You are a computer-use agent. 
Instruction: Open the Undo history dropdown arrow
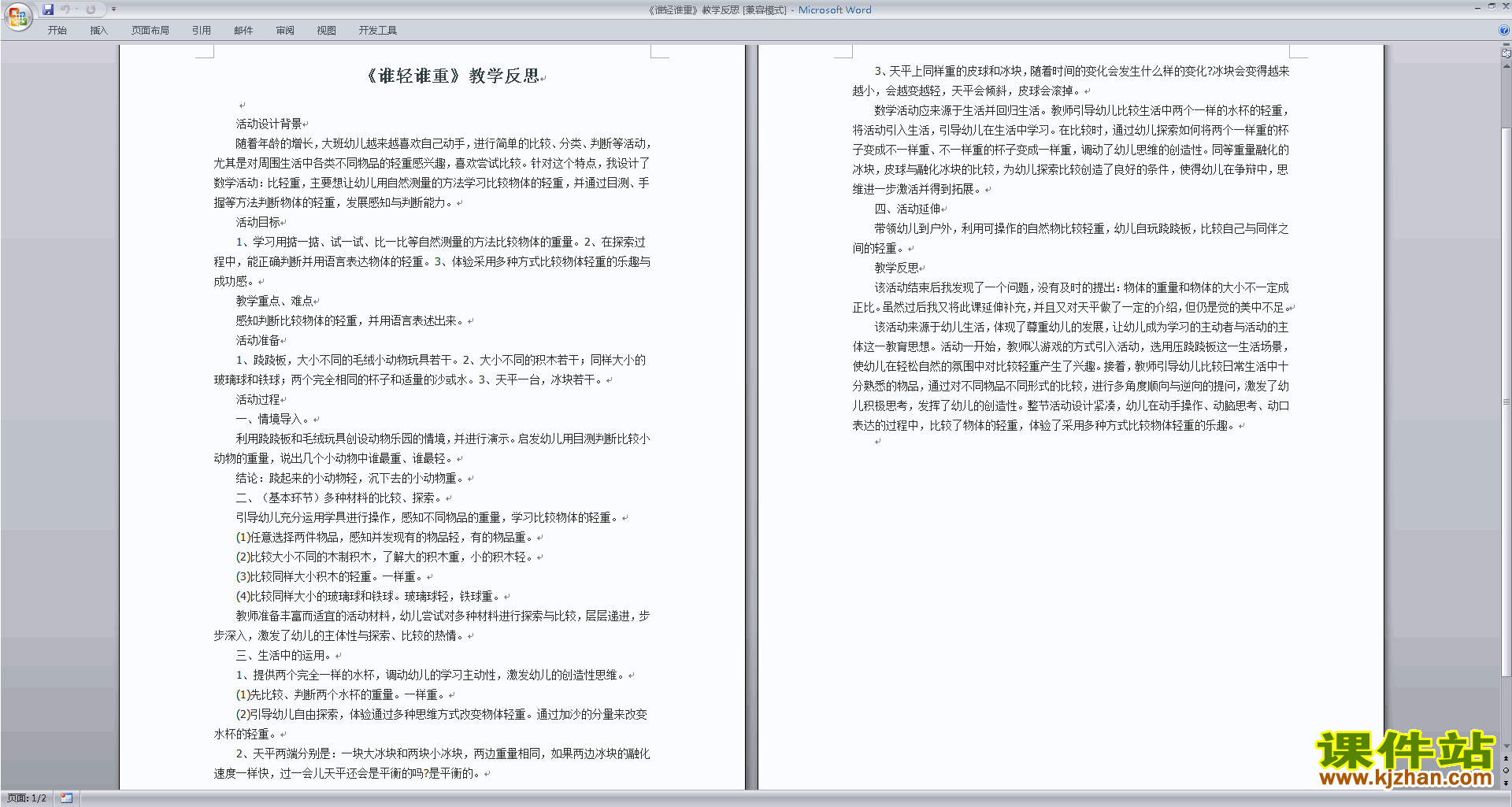(77, 9)
